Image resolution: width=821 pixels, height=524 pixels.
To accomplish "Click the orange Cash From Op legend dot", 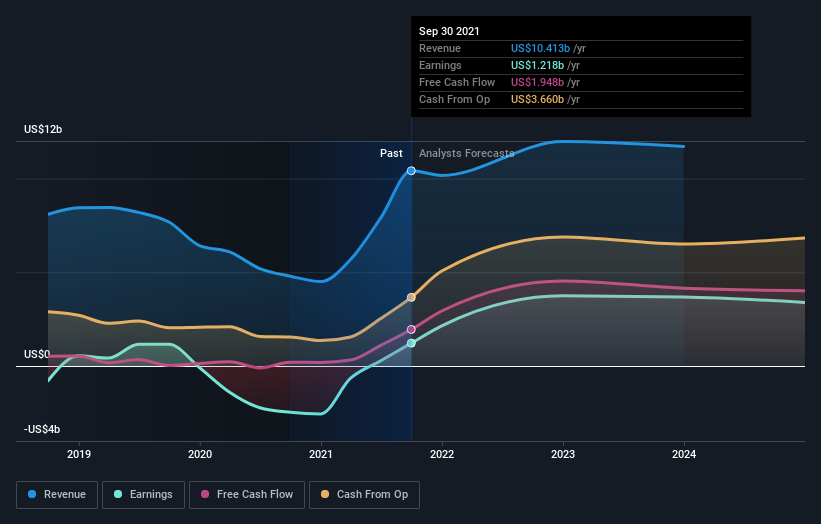I will 325,494.
